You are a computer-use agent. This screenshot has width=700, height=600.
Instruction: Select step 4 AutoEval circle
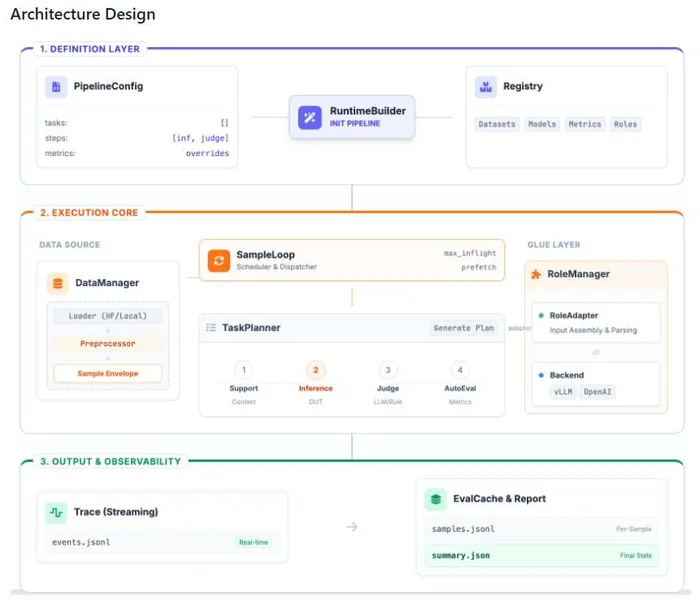click(x=459, y=370)
